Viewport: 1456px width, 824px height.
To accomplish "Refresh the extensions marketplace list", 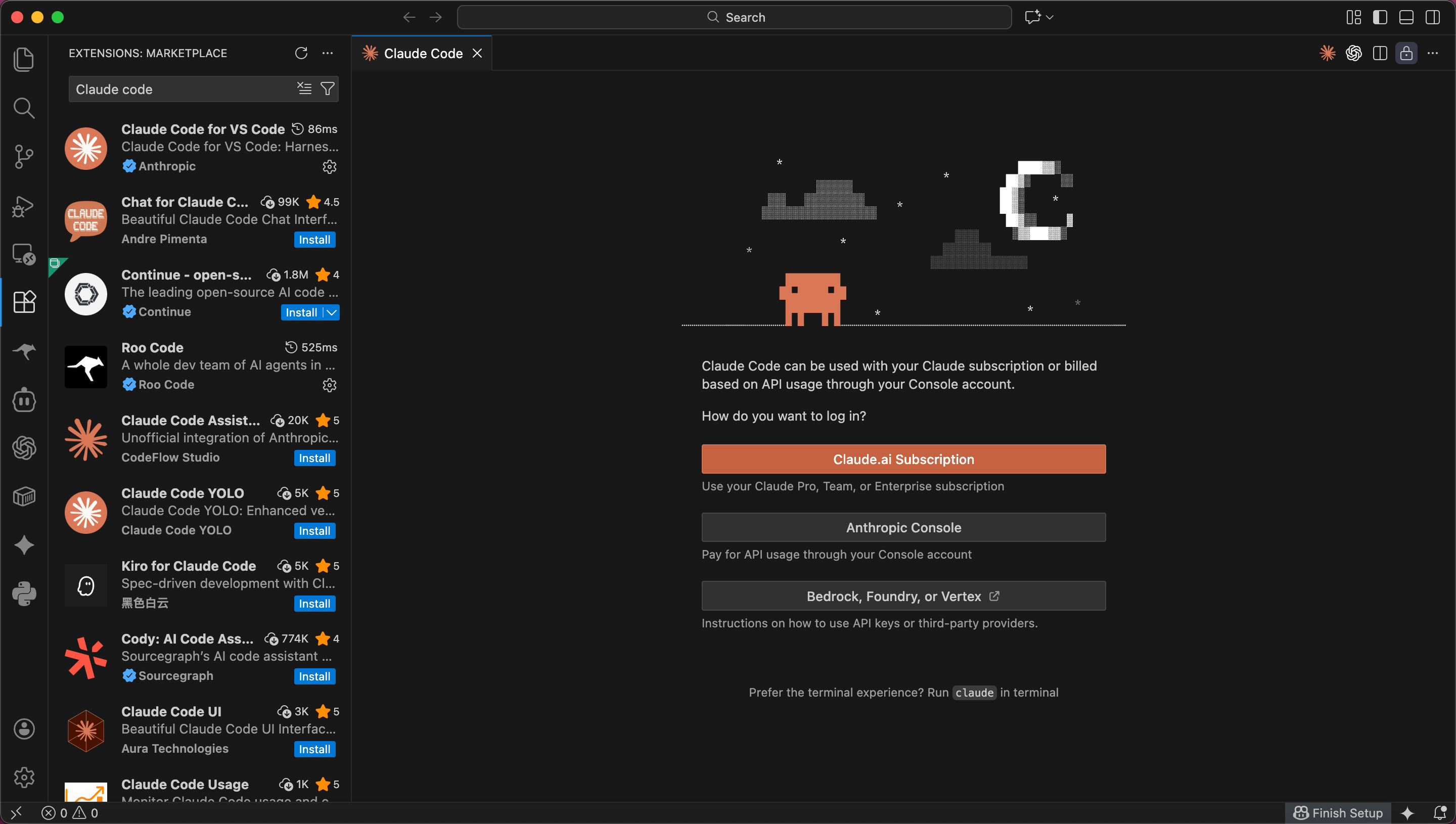I will tap(301, 53).
